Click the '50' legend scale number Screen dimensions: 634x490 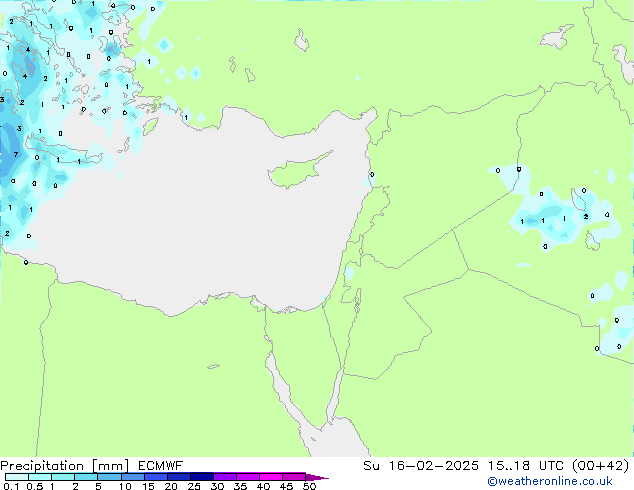pos(309,486)
